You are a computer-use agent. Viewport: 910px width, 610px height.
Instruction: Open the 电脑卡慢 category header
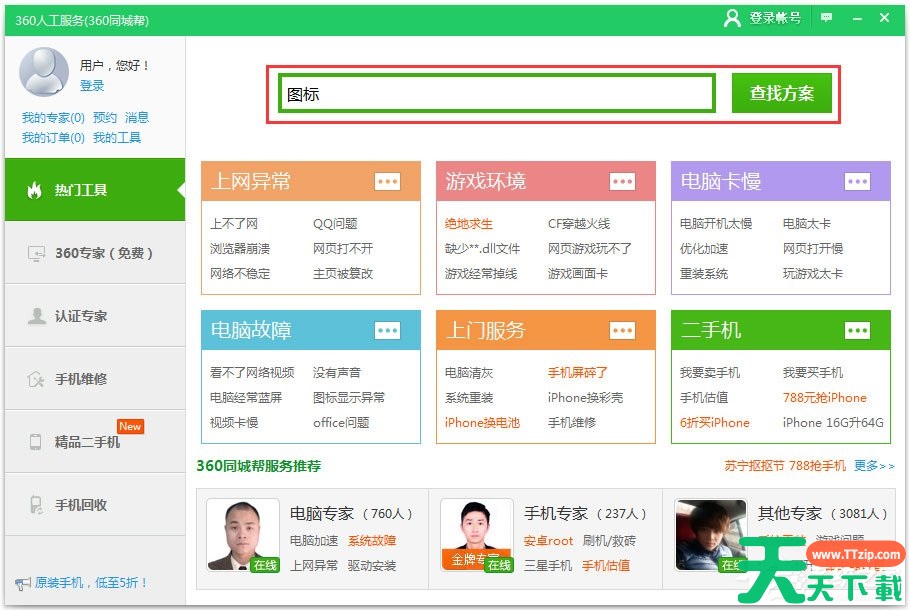pos(781,182)
